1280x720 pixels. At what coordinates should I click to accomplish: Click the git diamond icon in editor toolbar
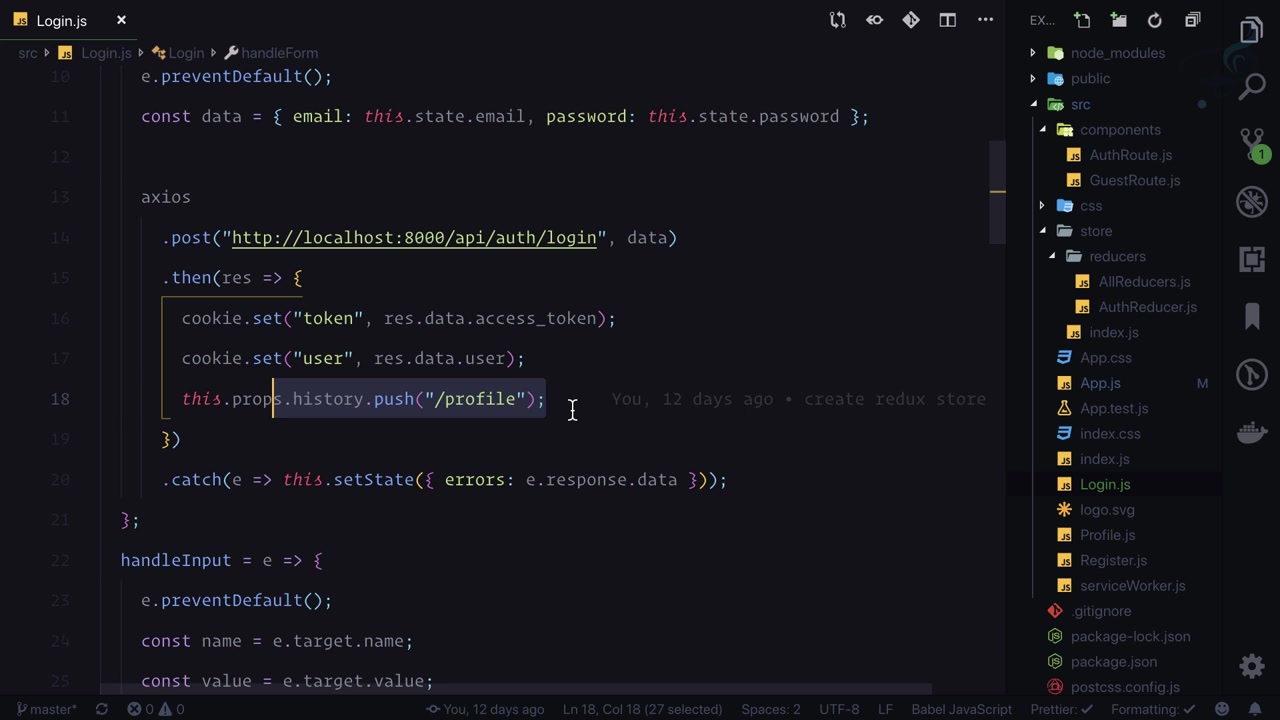tap(911, 20)
